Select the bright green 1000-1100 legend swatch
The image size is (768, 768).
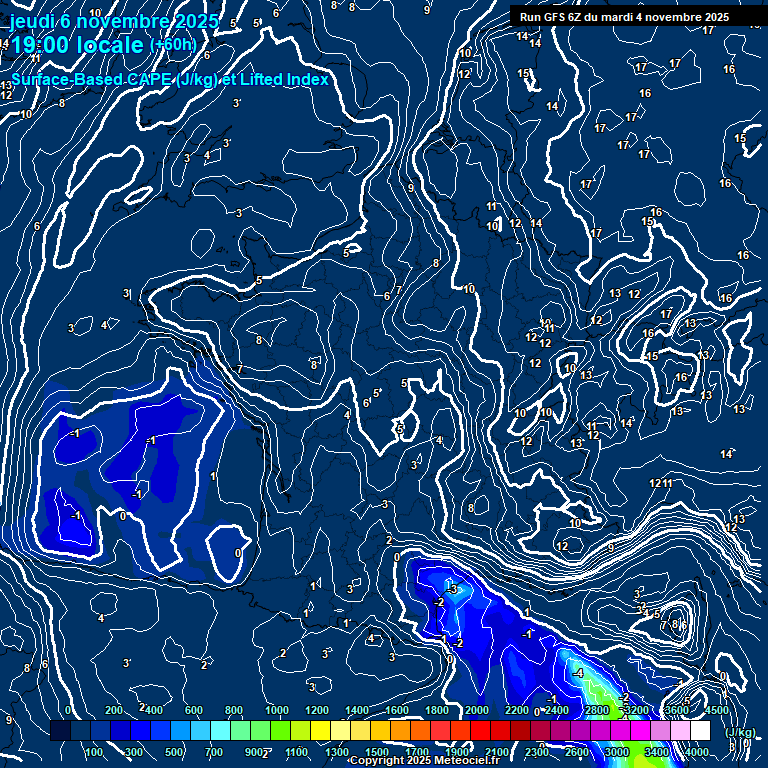click(281, 730)
